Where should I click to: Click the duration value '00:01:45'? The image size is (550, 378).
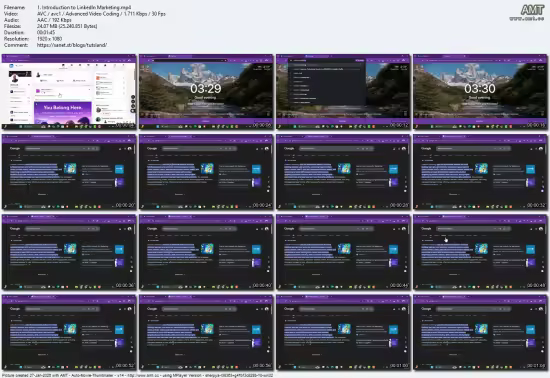point(46,33)
